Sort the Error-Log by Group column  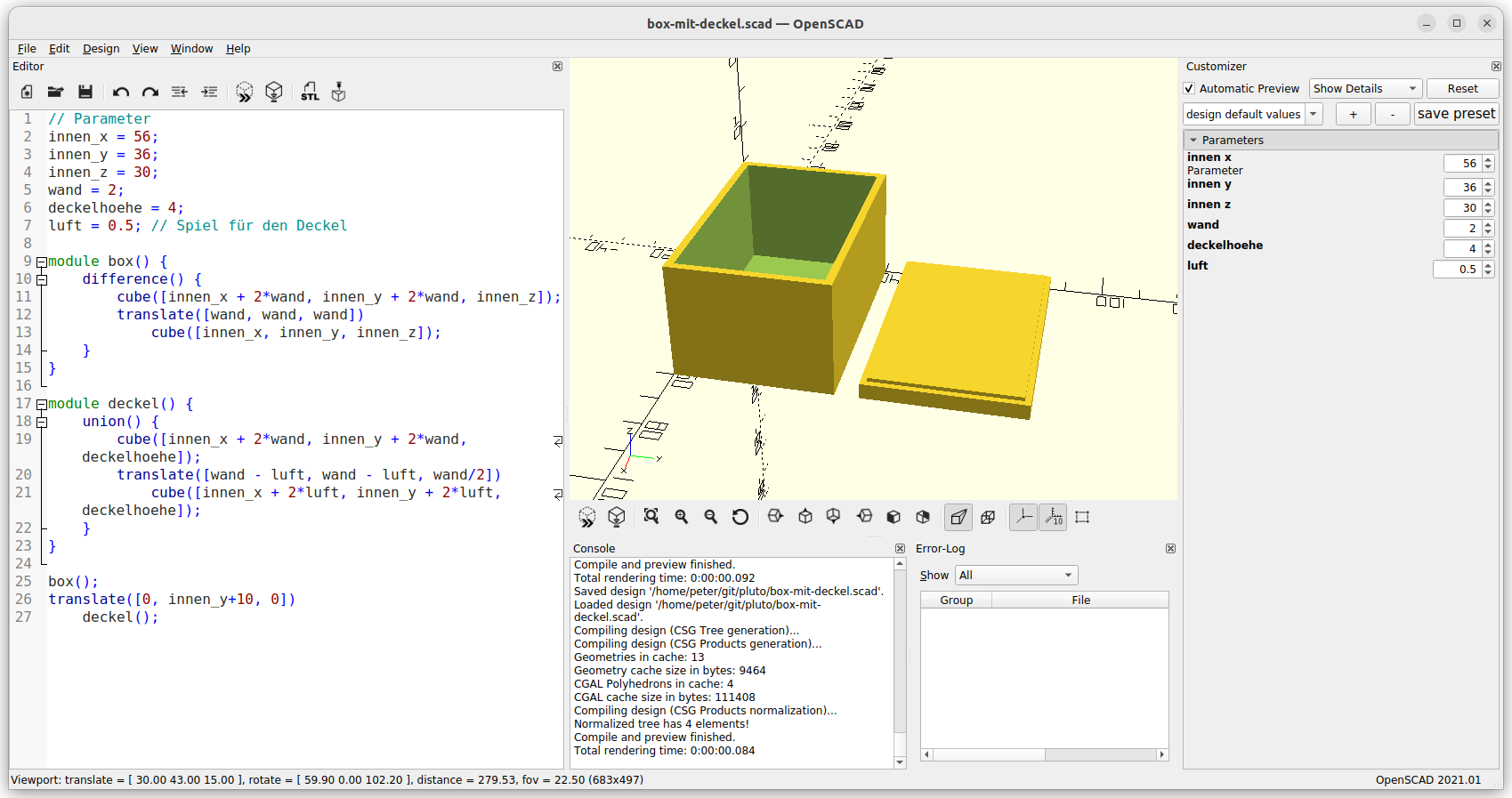(956, 601)
